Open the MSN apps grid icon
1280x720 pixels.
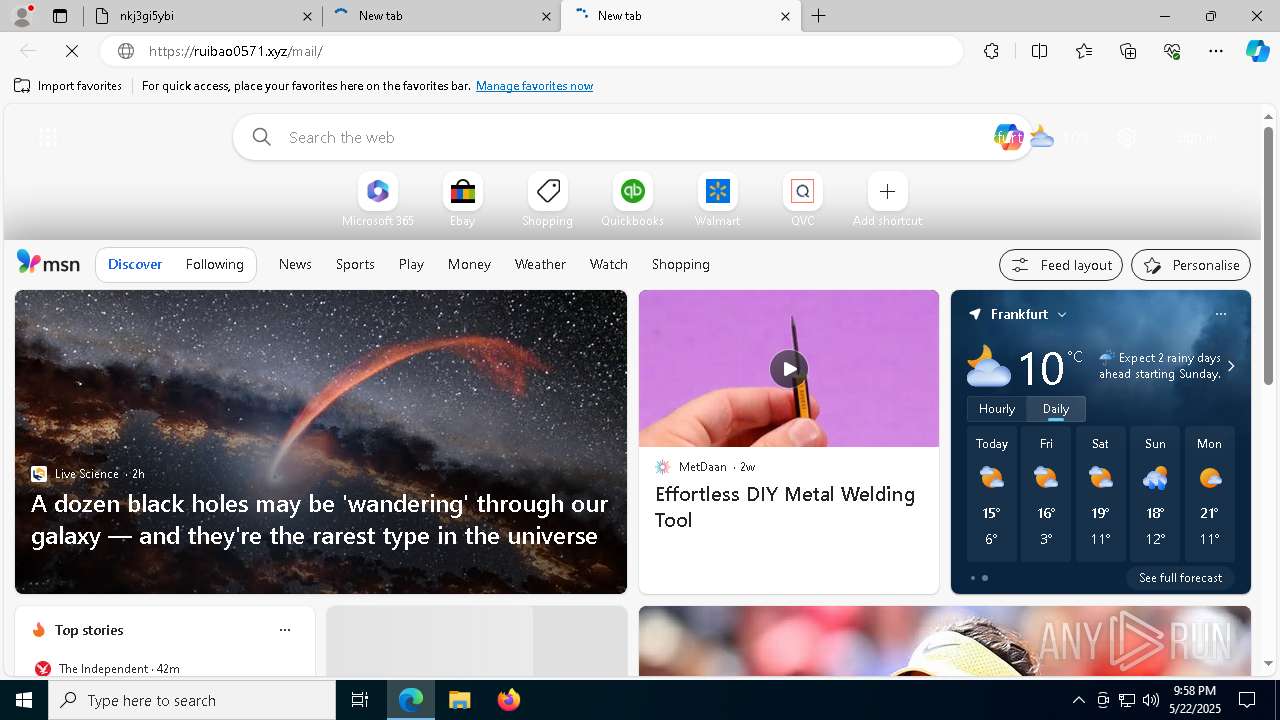coord(47,138)
